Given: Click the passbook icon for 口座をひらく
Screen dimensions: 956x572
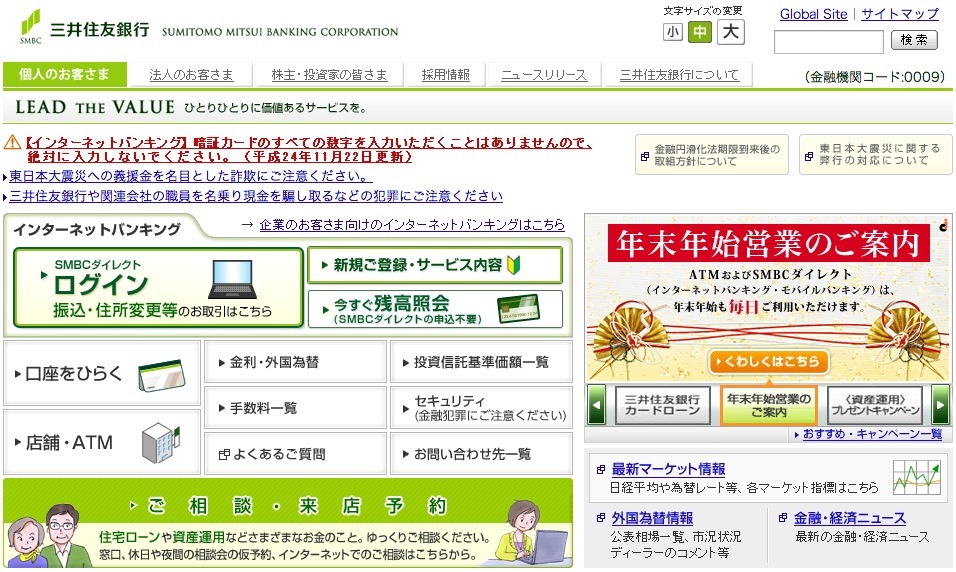Looking at the screenshot, I should click(x=162, y=375).
